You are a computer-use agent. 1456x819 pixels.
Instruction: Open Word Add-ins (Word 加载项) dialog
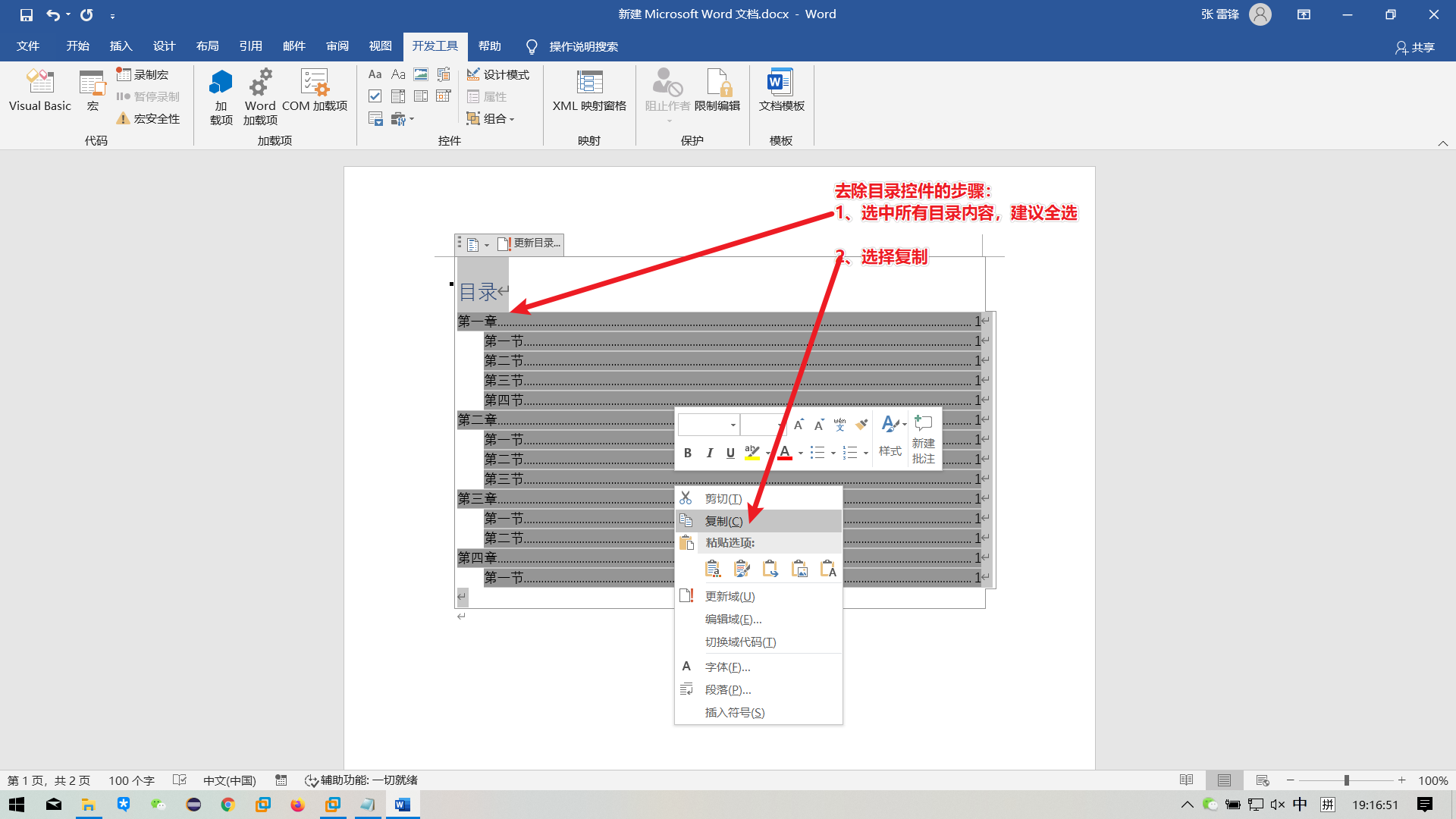[260, 97]
